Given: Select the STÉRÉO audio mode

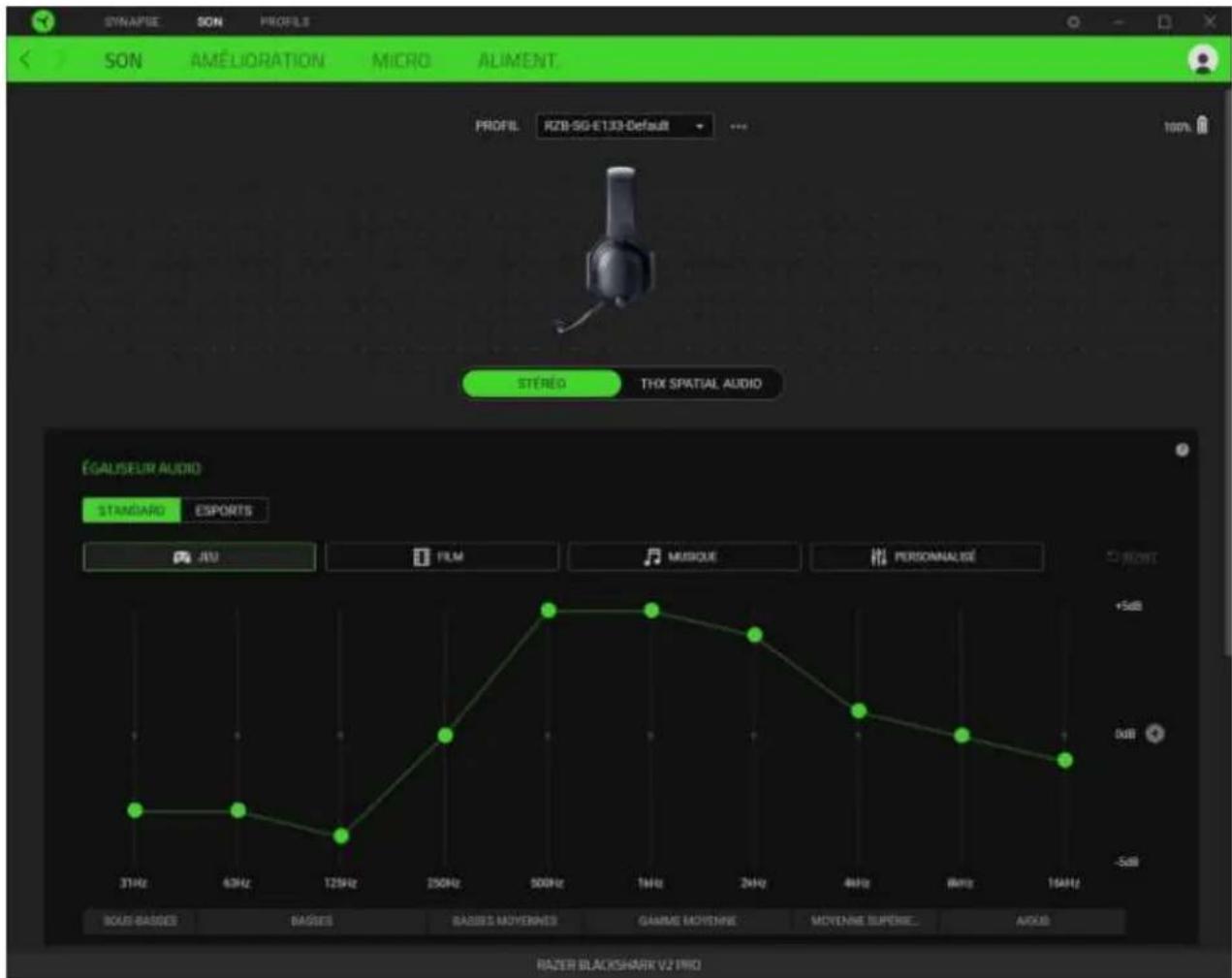Looking at the screenshot, I should coord(542,384).
